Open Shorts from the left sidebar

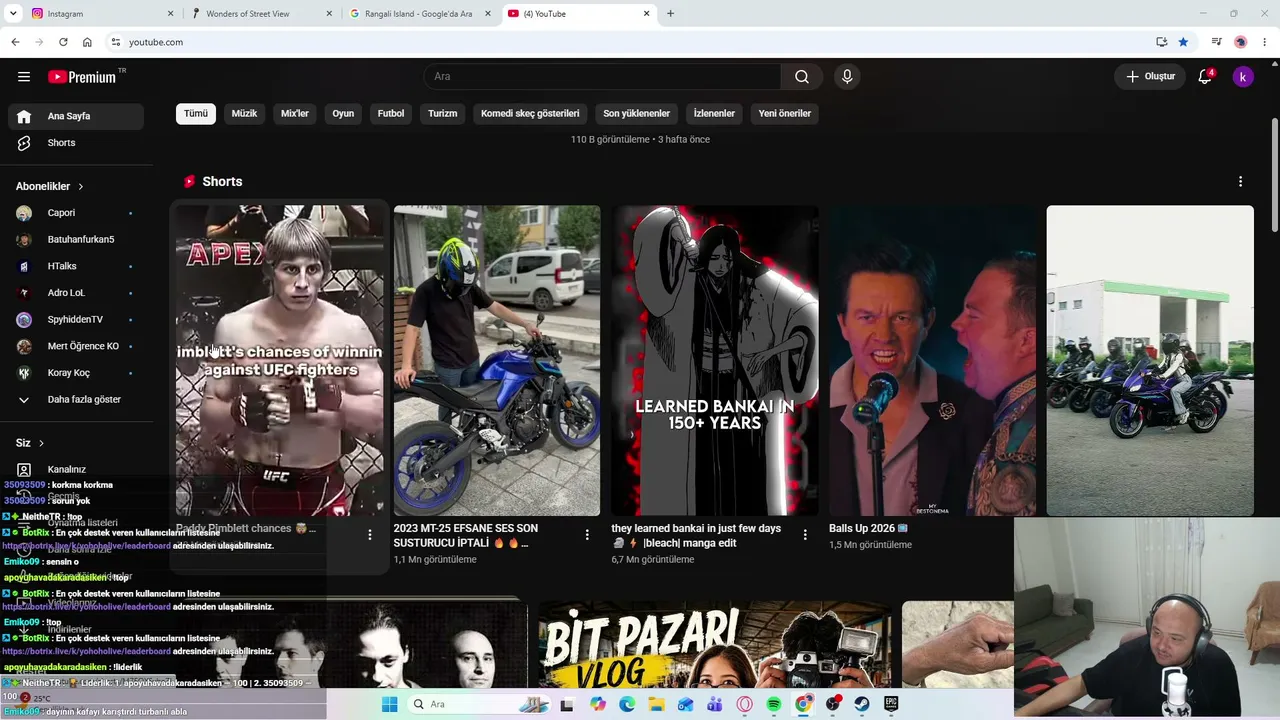coord(76,143)
